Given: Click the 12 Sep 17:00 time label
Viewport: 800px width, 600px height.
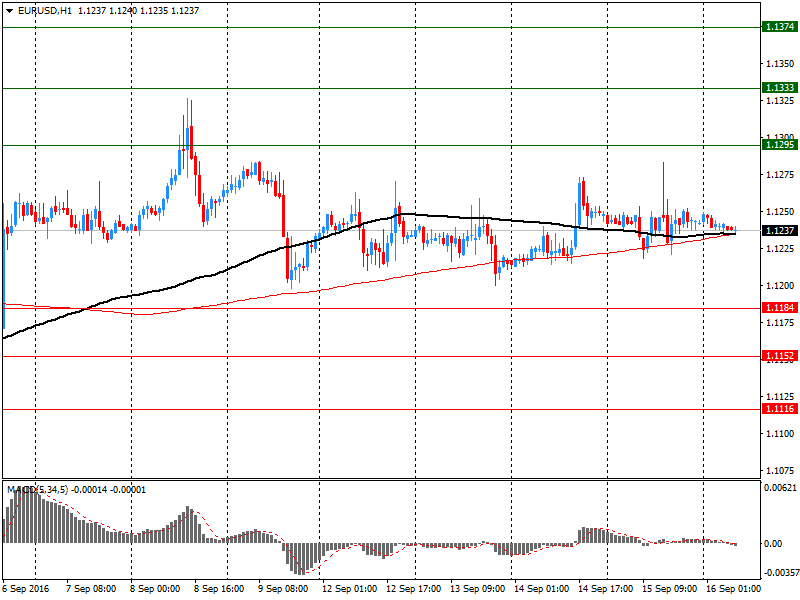Looking at the screenshot, I should (x=413, y=589).
